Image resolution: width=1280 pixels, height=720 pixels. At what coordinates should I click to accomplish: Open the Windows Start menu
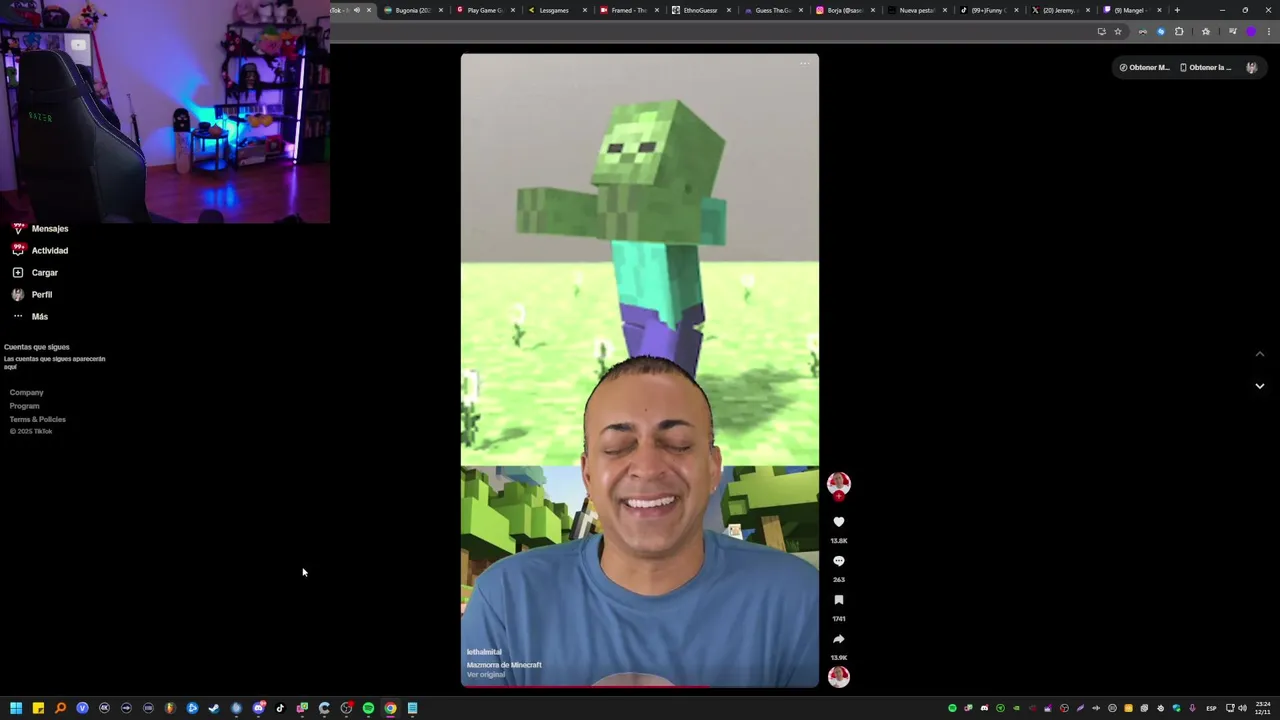tap(16, 708)
